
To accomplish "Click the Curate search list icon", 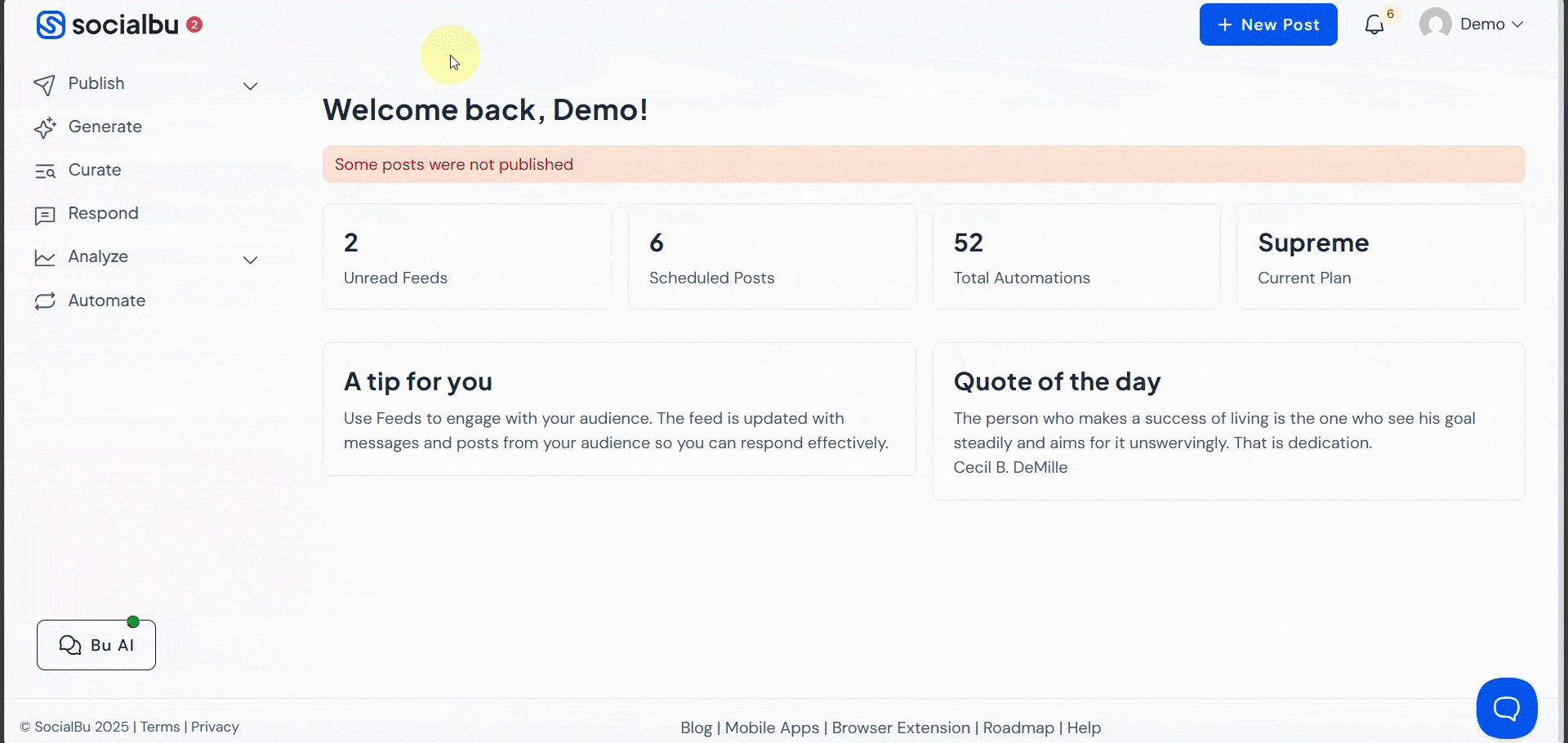I will coord(45,171).
